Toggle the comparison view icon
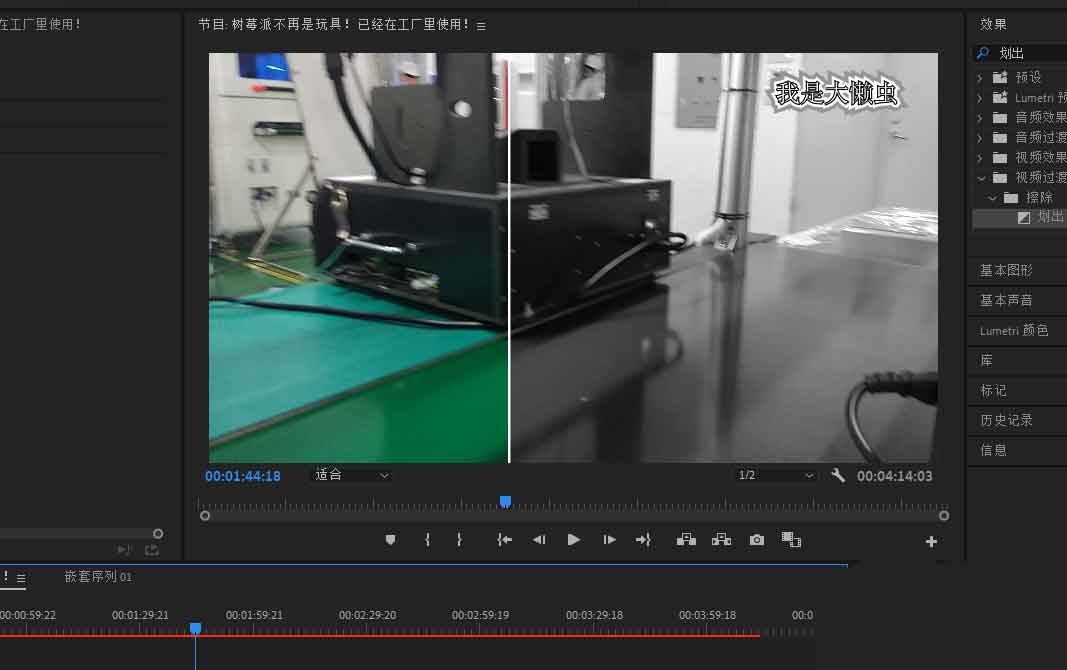 click(x=791, y=540)
